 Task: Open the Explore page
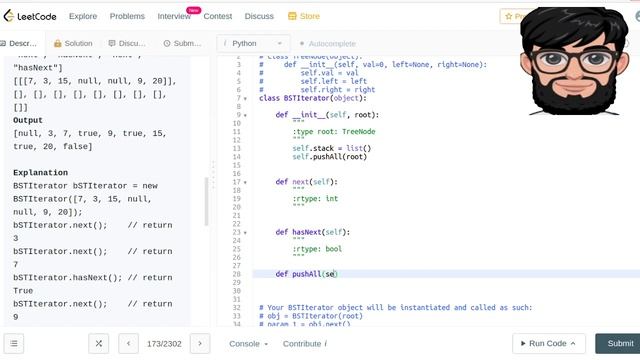(83, 16)
